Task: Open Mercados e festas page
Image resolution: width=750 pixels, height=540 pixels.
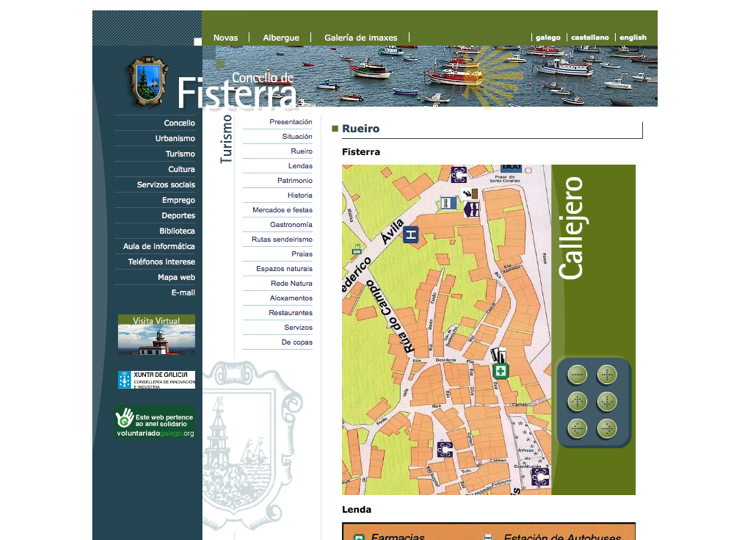Action: [x=282, y=210]
